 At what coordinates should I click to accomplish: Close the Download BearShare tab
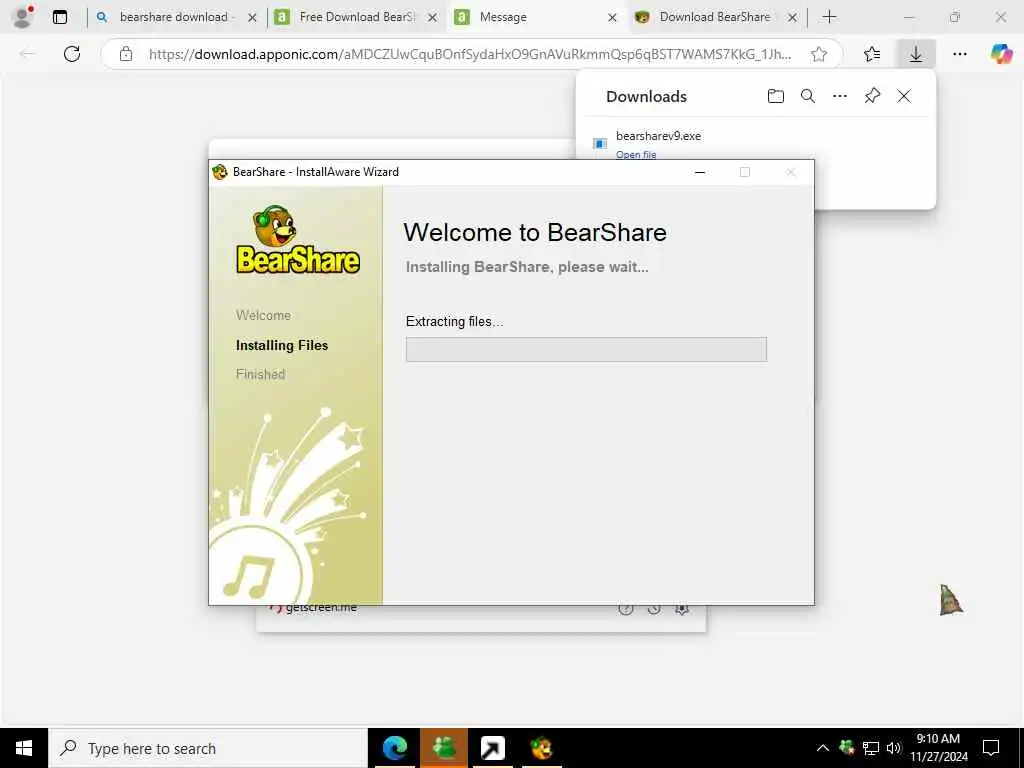point(792,18)
